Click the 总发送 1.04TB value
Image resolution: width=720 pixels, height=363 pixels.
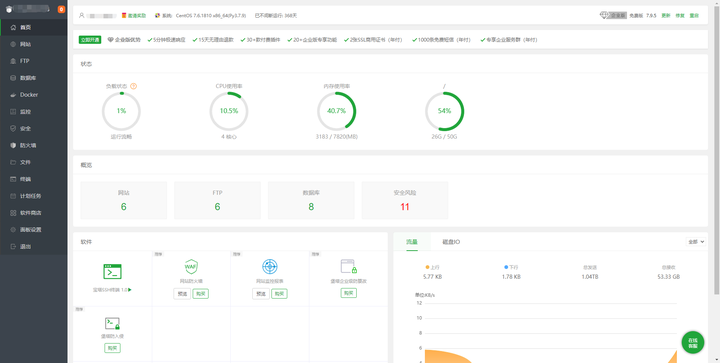pos(590,277)
